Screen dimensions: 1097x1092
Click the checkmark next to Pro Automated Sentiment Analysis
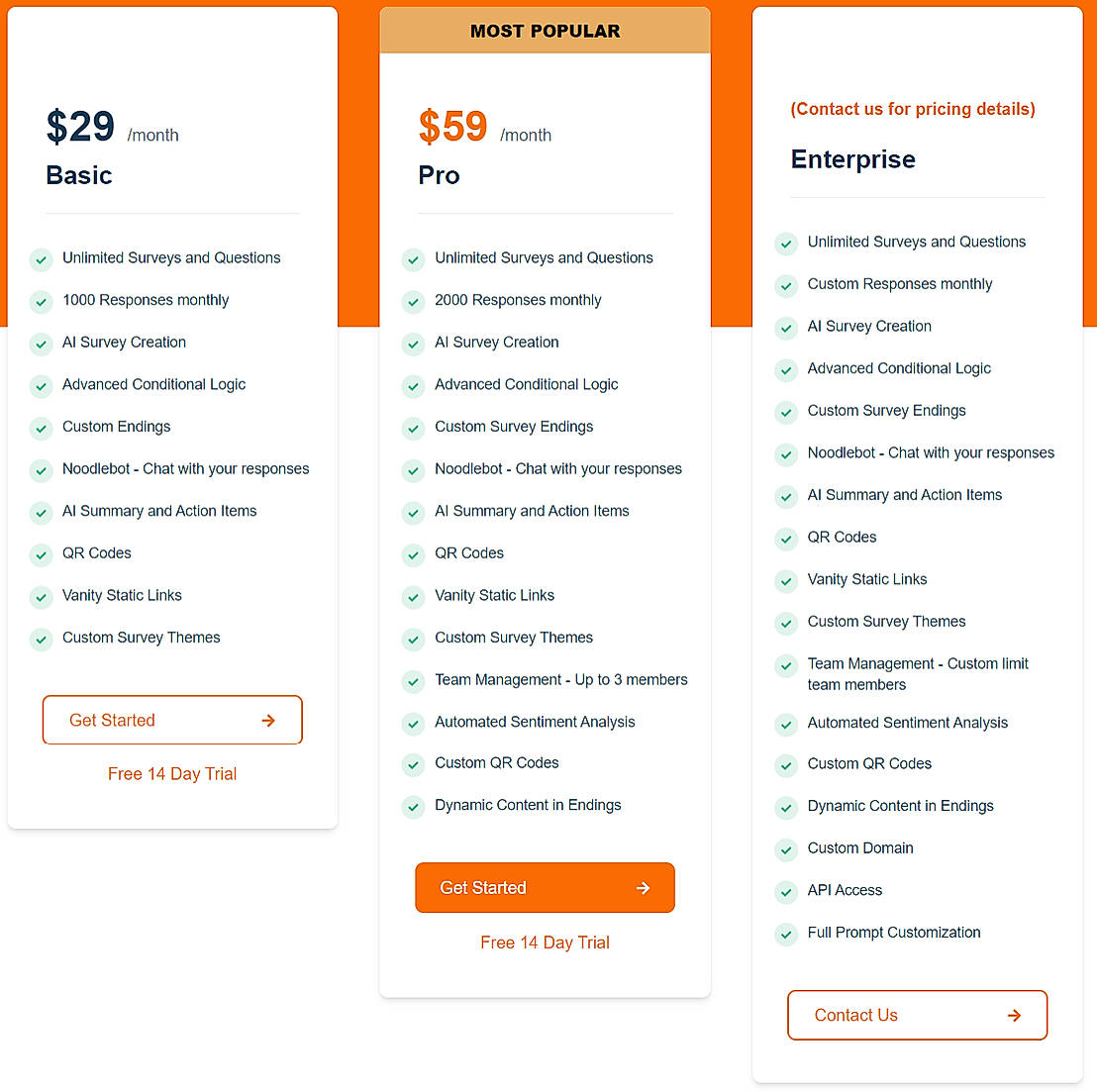pos(413,724)
